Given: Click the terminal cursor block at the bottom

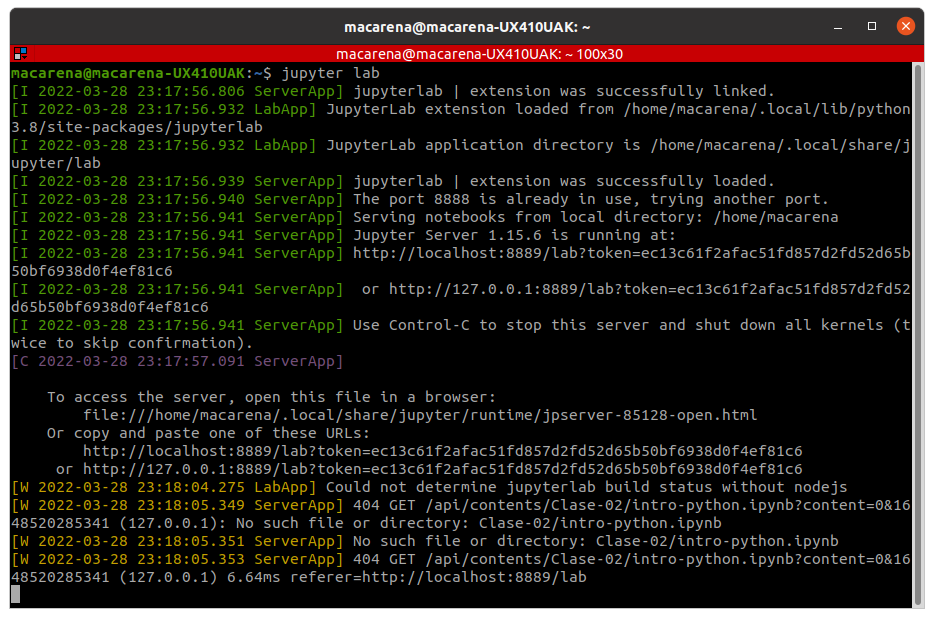Looking at the screenshot, I should point(15,594).
